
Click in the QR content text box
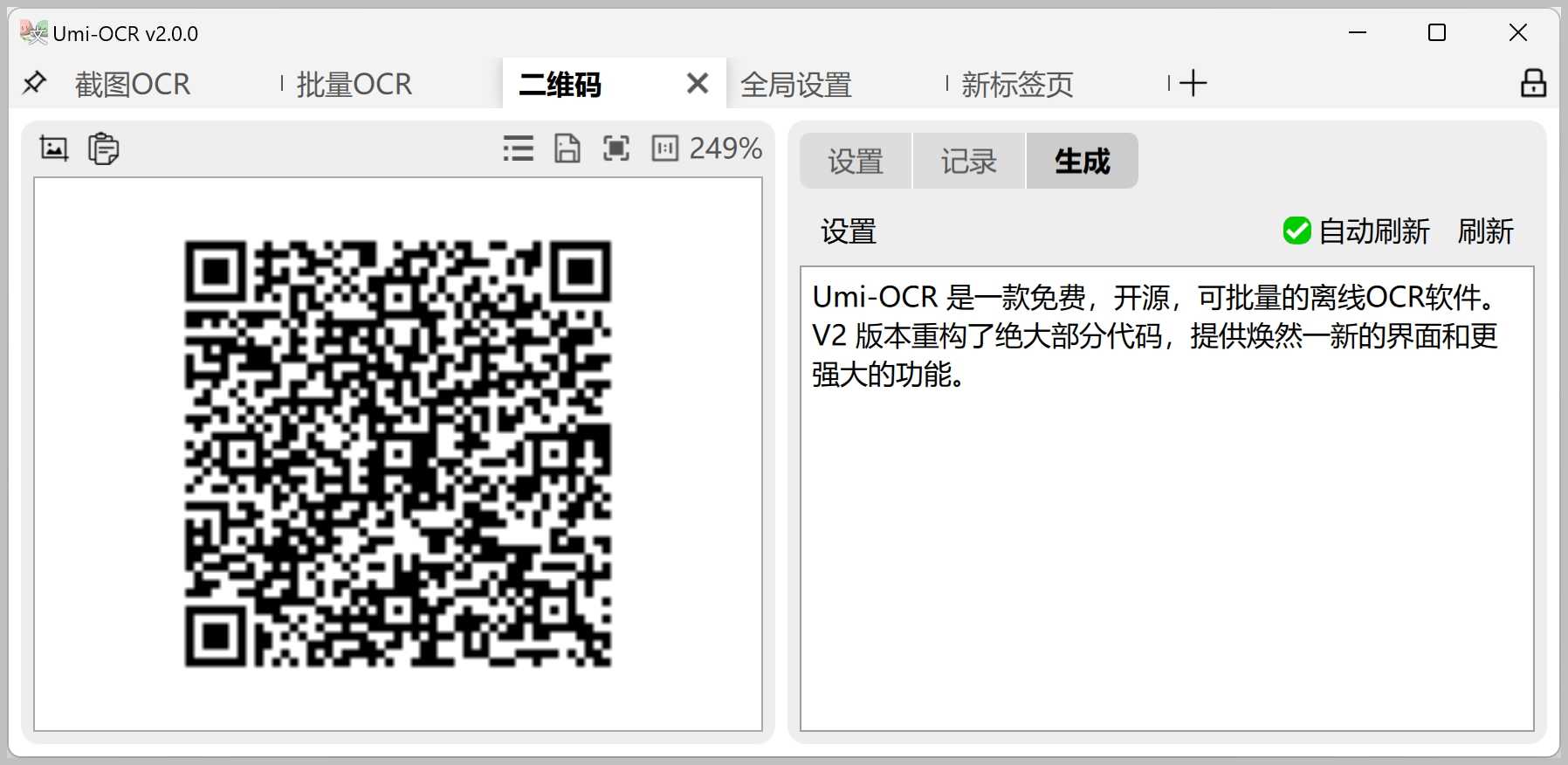click(1167, 499)
